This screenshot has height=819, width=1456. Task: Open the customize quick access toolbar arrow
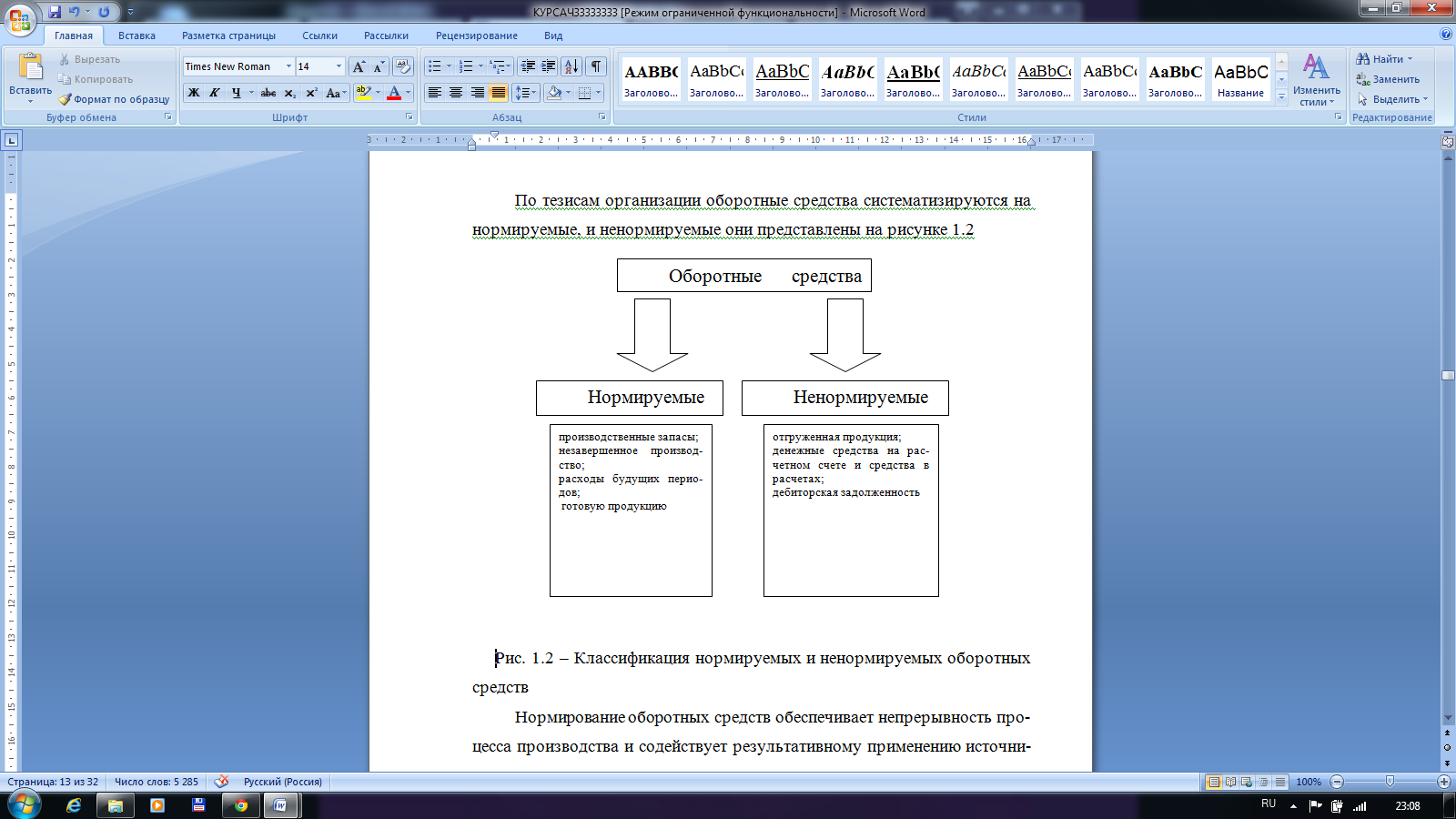(x=130, y=12)
